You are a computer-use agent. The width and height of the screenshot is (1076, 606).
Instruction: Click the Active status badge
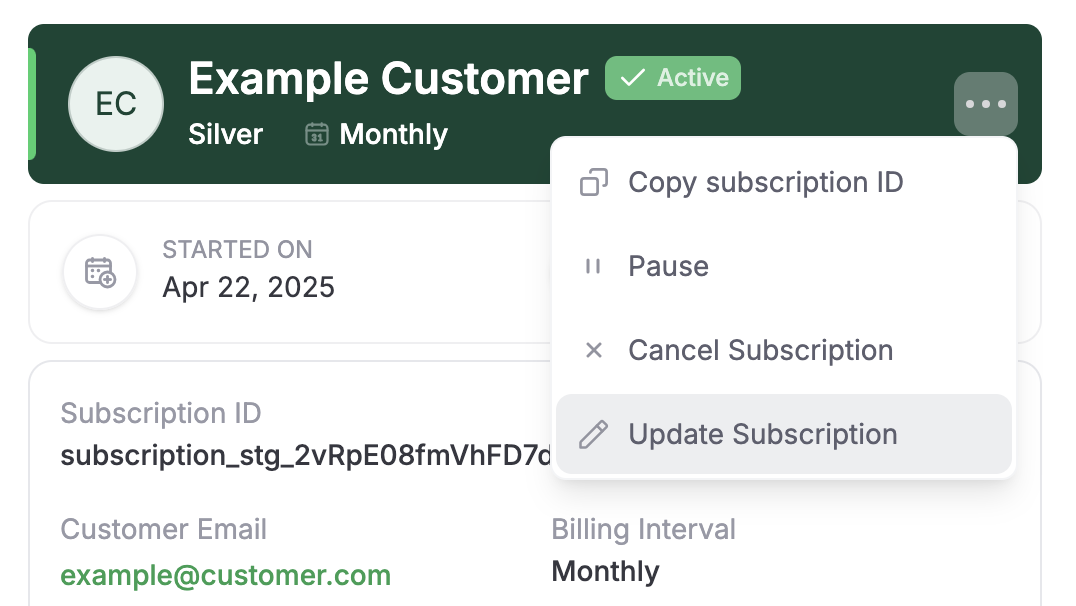[672, 78]
